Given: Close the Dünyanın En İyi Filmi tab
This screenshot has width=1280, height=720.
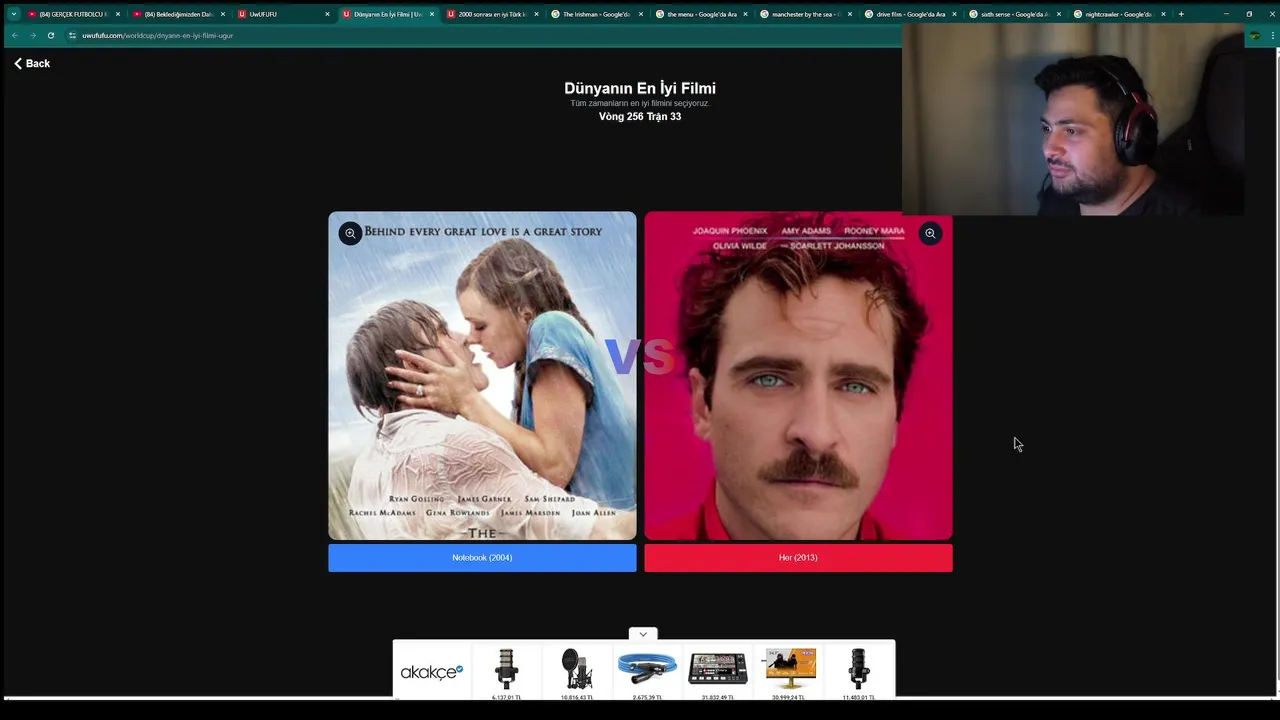Looking at the screenshot, I should tap(431, 14).
